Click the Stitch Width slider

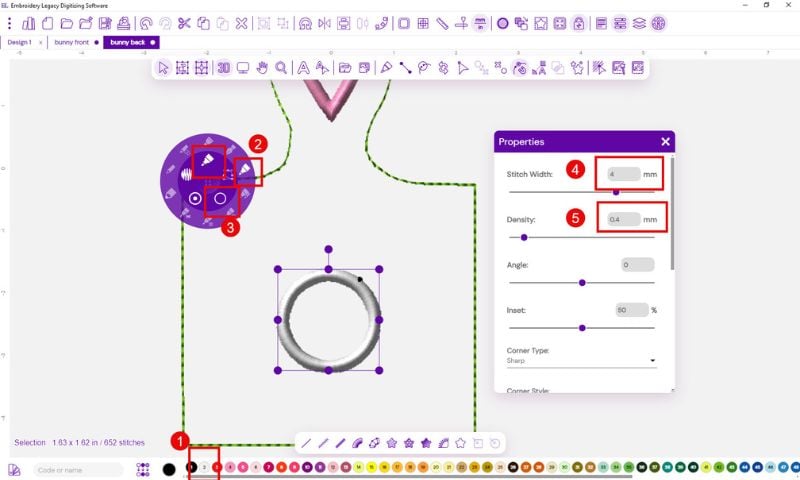point(581,192)
